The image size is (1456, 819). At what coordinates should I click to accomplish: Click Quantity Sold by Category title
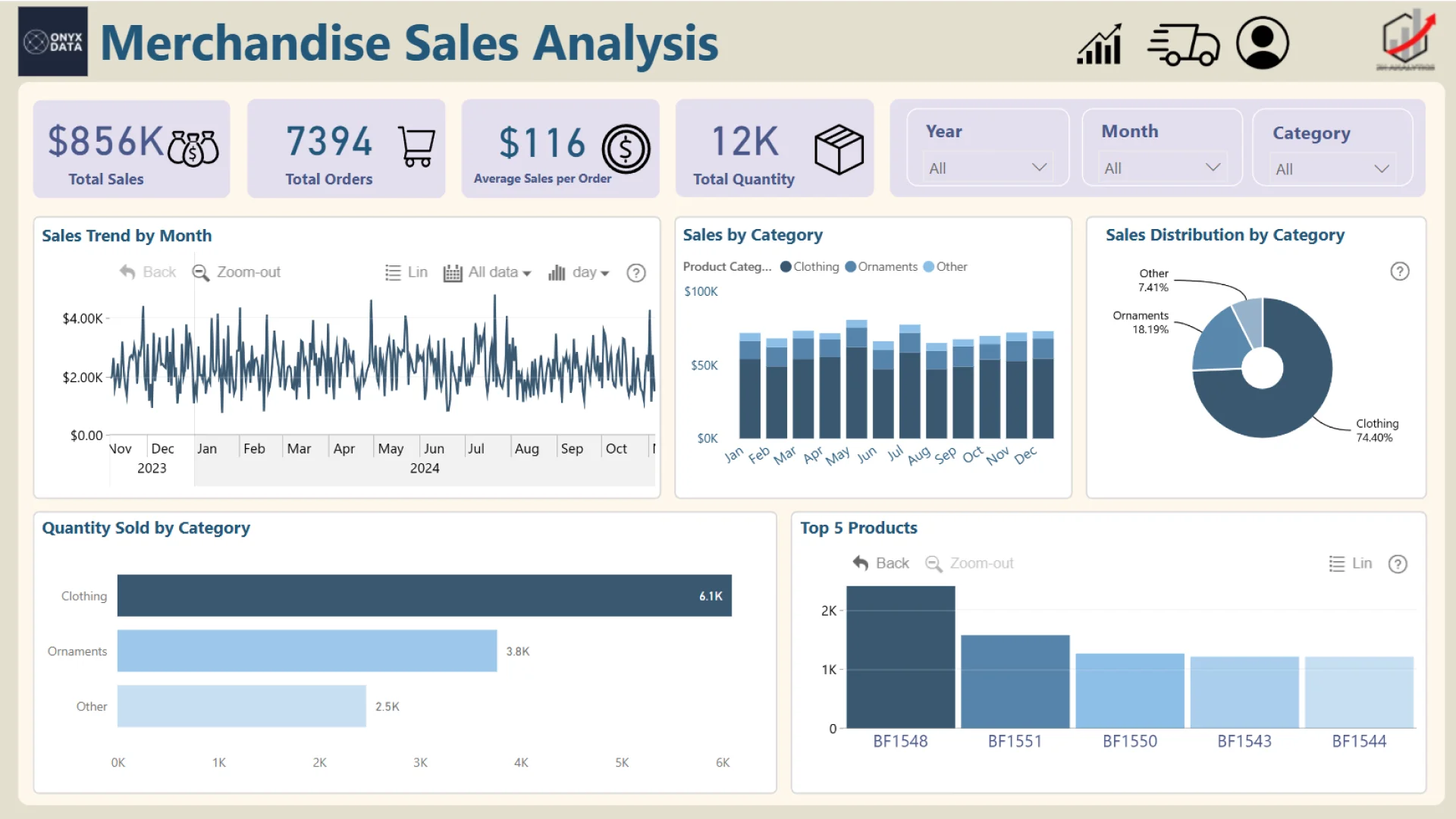pos(146,528)
